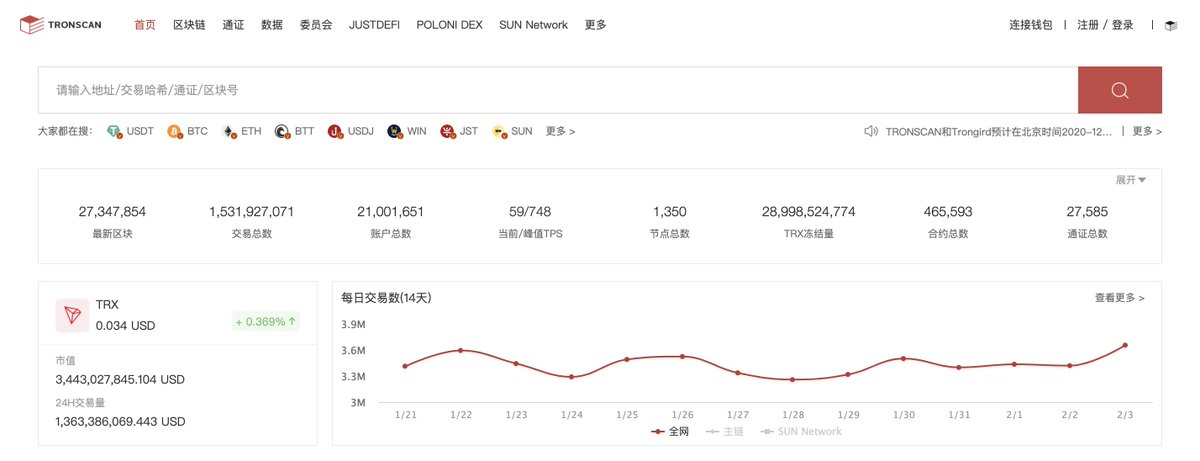Open SUN Network menu item
1200x461 pixels.
click(x=533, y=25)
